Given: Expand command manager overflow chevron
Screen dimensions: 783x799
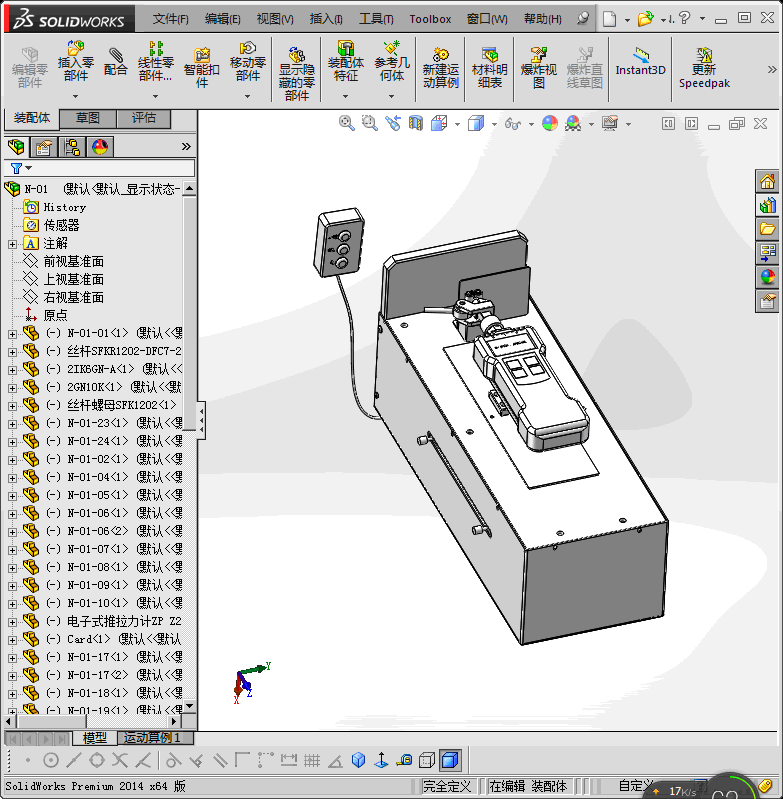Looking at the screenshot, I should [772, 70].
